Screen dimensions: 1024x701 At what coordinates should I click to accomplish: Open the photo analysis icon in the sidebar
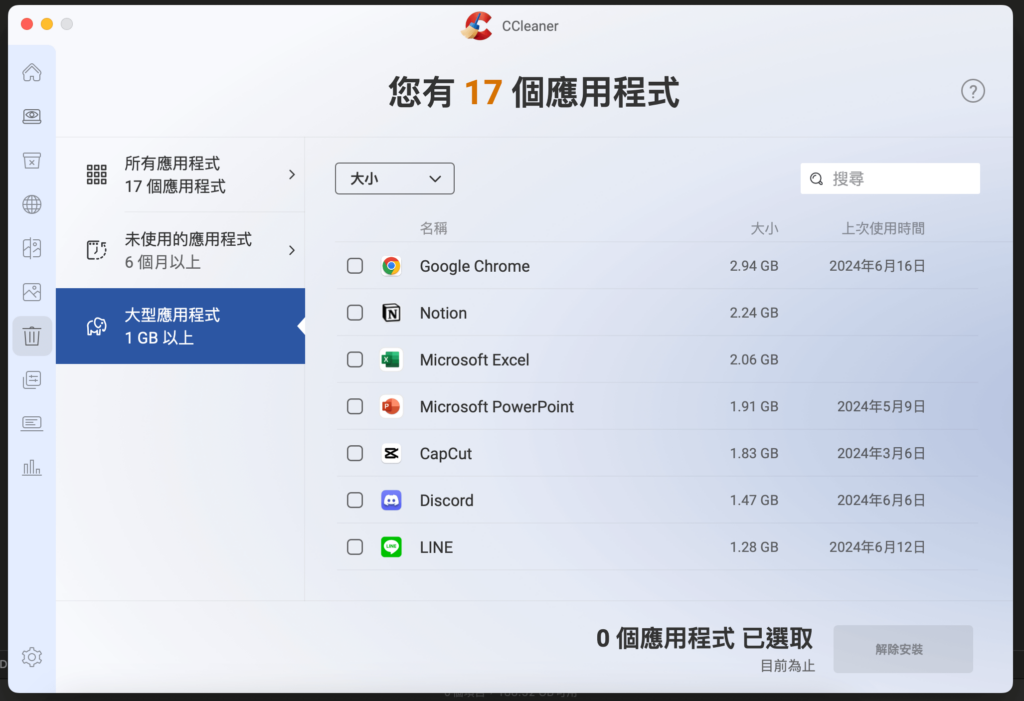click(31, 292)
